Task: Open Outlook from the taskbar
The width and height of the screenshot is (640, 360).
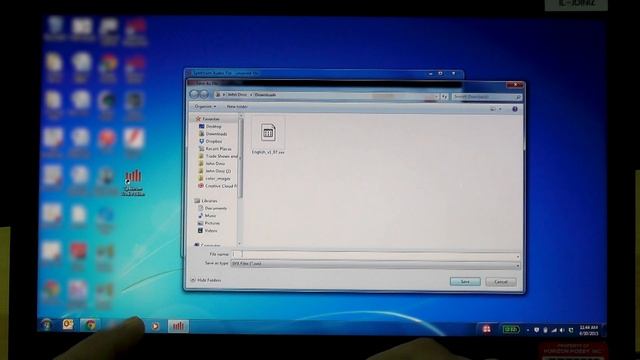Action: pos(68,325)
